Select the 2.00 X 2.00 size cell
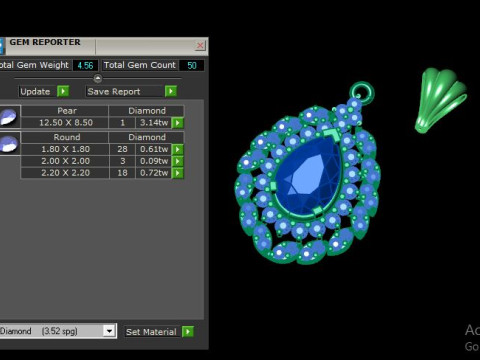 click(65, 161)
